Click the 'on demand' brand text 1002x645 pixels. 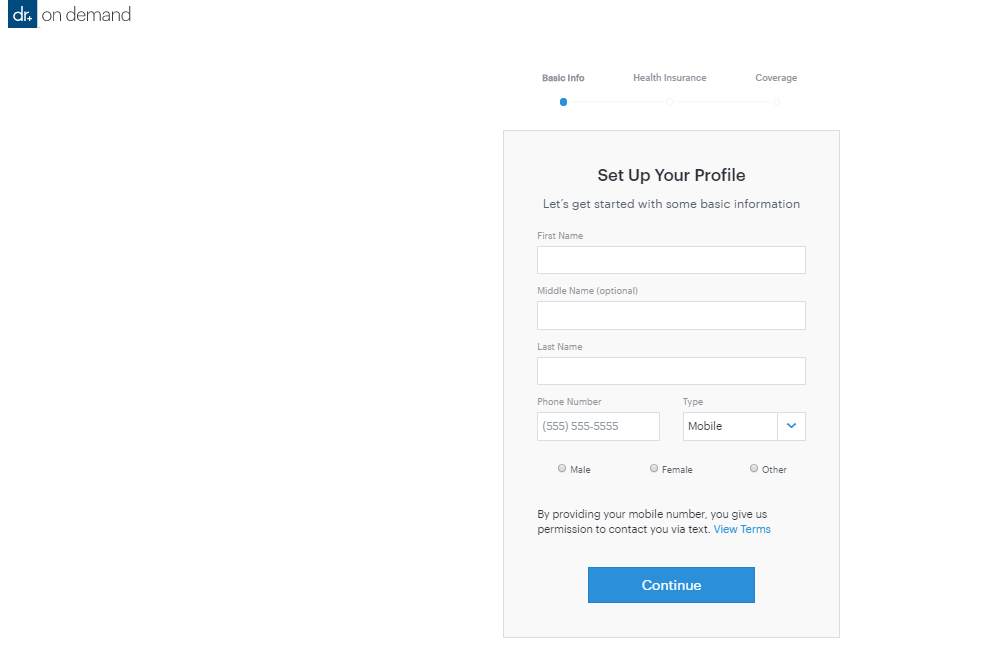point(86,15)
